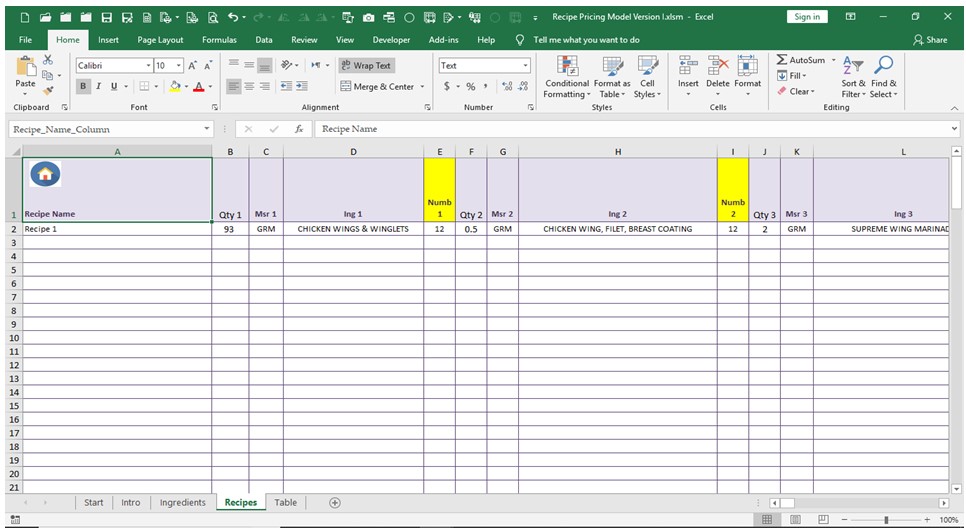The width and height of the screenshot is (966, 529).
Task: Click the blue home icon in cell A1
Action: 45,174
